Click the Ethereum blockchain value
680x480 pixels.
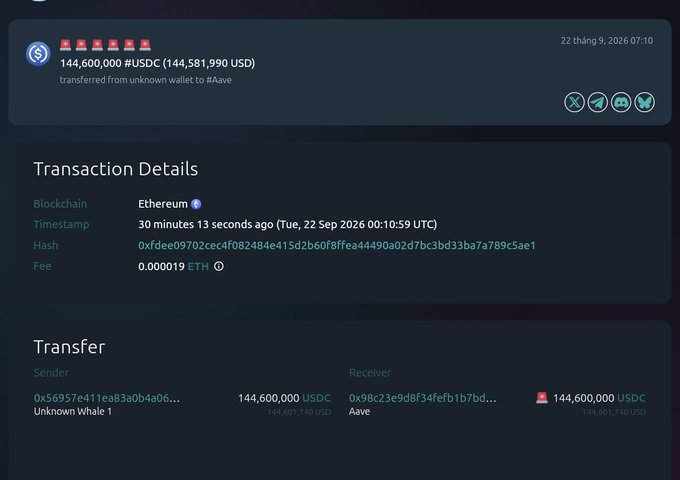pyautogui.click(x=163, y=204)
